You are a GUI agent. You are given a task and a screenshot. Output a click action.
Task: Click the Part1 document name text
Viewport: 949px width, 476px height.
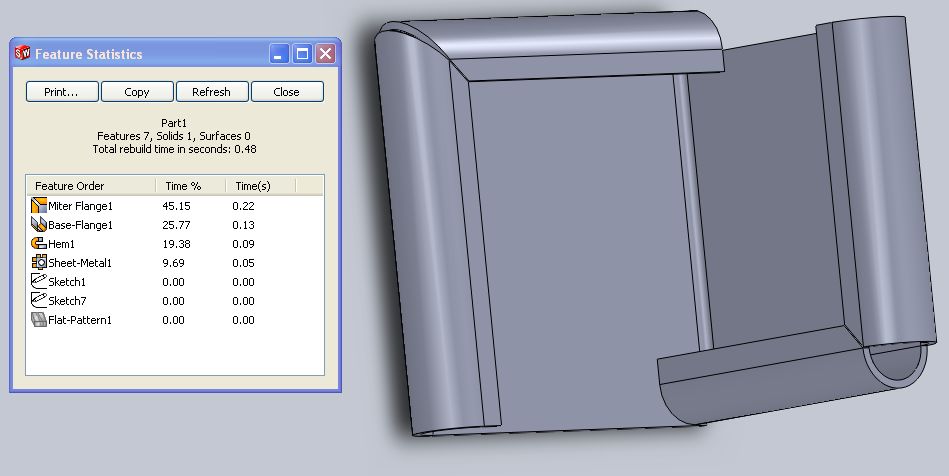pyautogui.click(x=174, y=123)
